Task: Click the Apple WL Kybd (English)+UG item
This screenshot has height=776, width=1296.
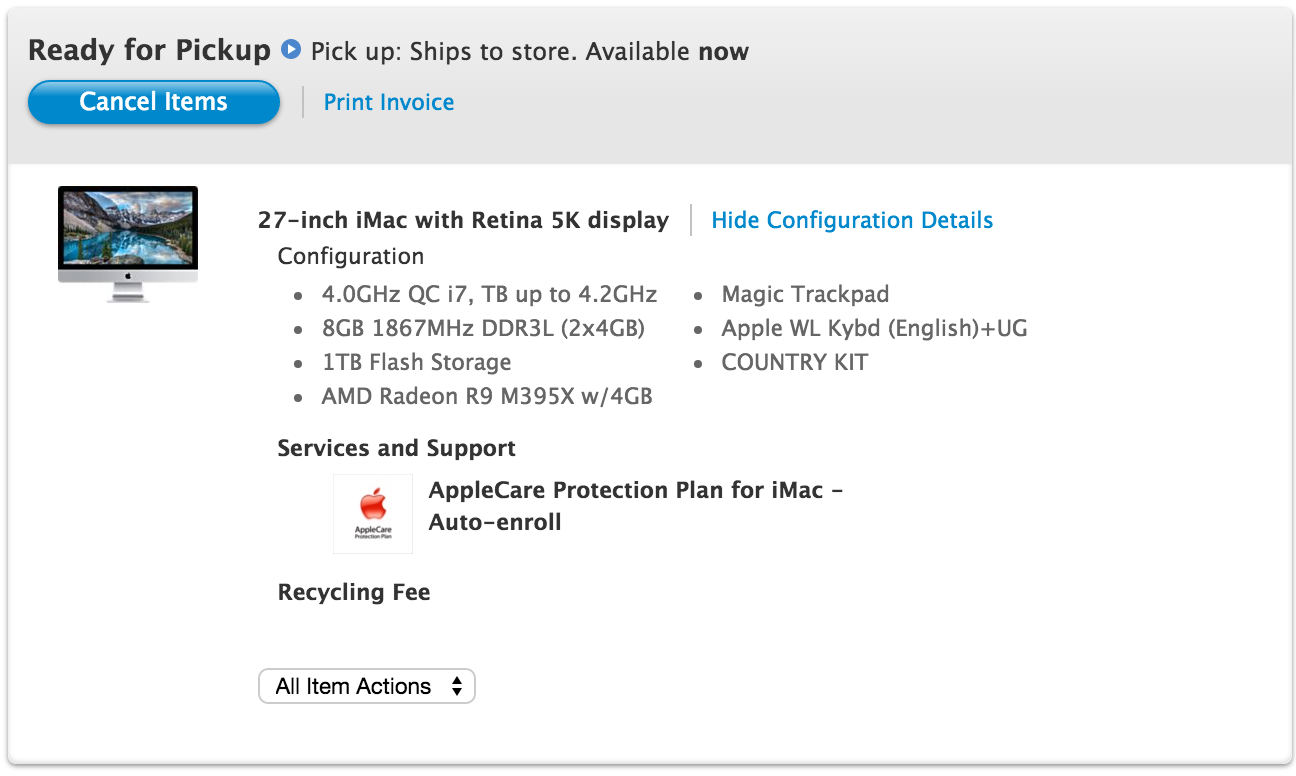Action: pos(874,328)
